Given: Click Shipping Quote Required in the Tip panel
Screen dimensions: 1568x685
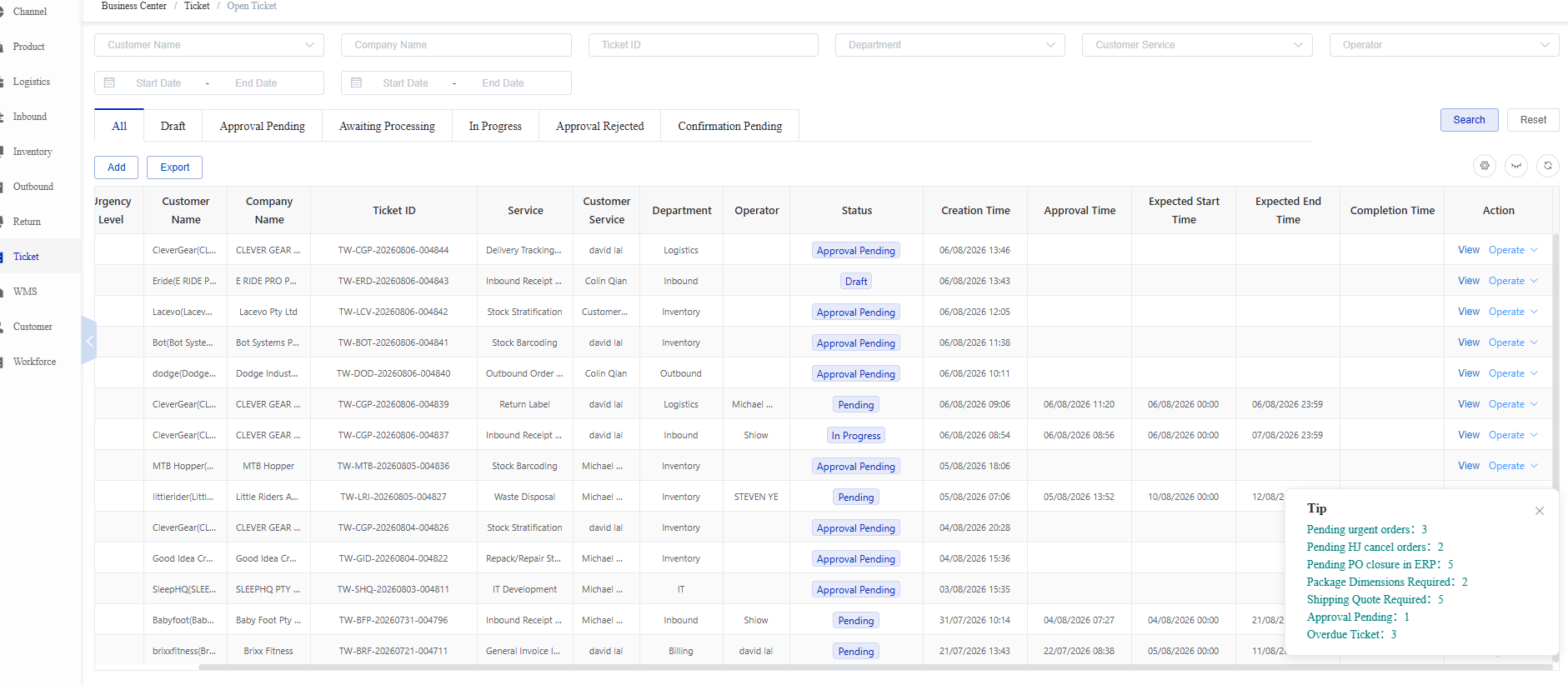Looking at the screenshot, I should click(1375, 600).
